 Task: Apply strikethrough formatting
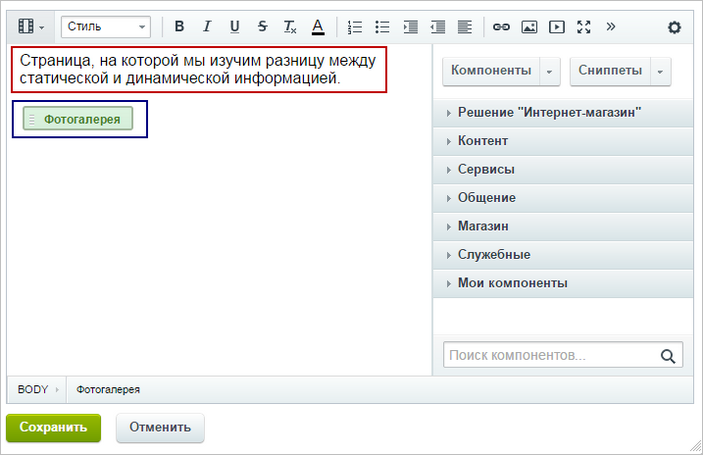tap(262, 27)
